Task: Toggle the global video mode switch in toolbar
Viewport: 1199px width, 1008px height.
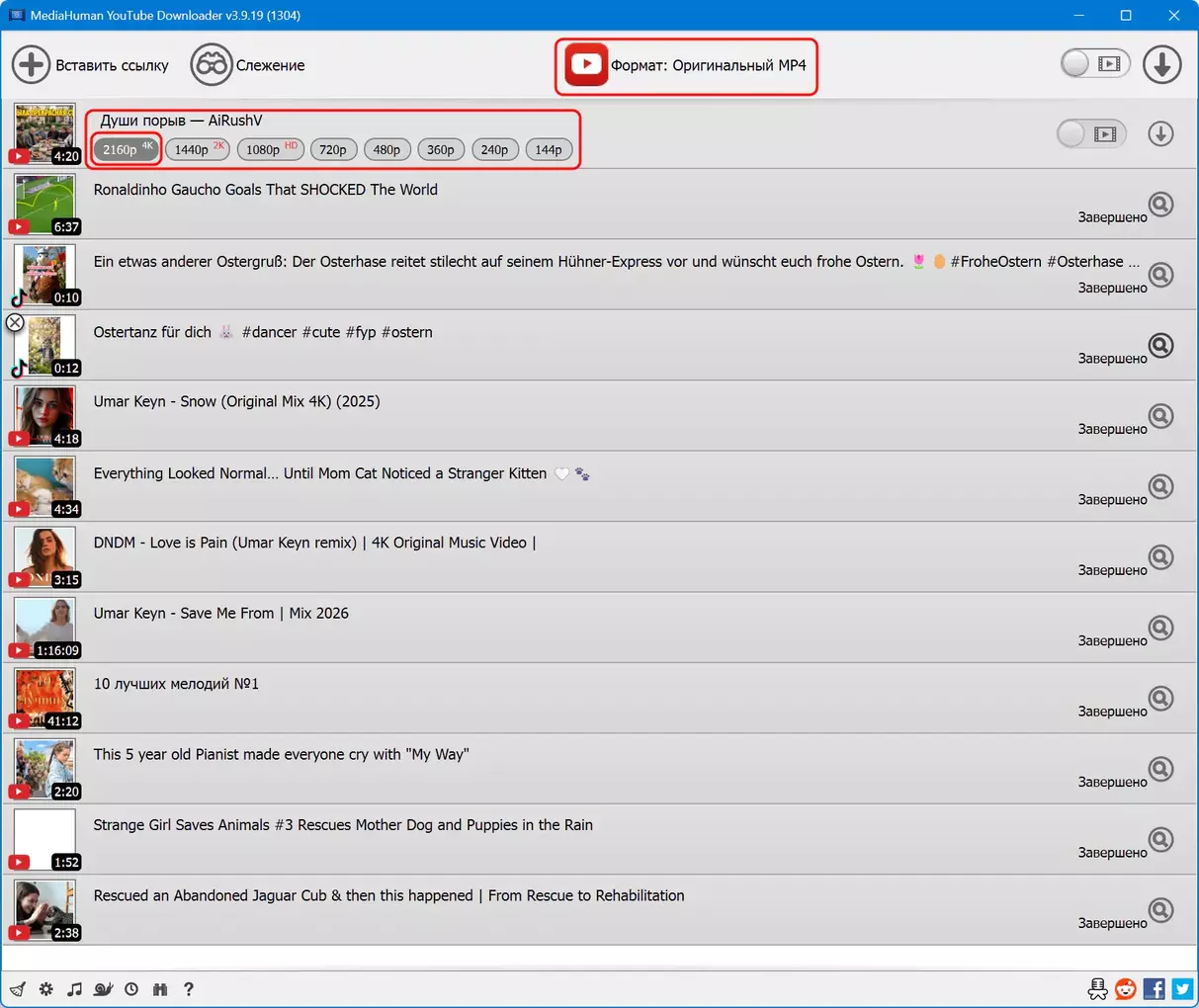Action: [x=1093, y=65]
